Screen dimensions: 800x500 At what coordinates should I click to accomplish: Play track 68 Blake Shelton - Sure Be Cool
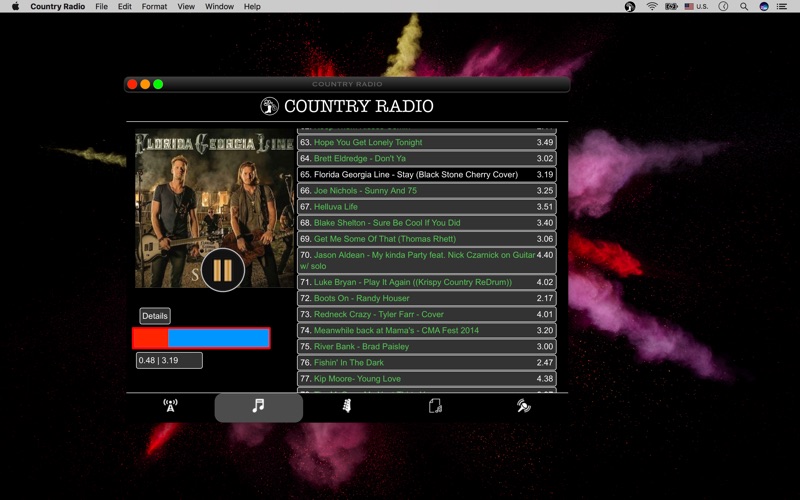click(x=427, y=222)
